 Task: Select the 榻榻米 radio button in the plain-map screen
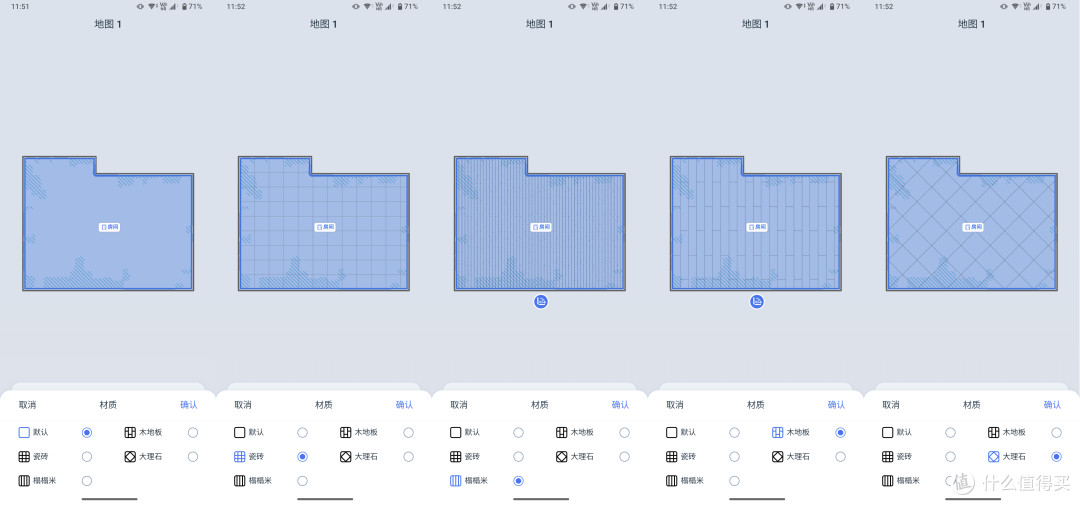tap(87, 481)
